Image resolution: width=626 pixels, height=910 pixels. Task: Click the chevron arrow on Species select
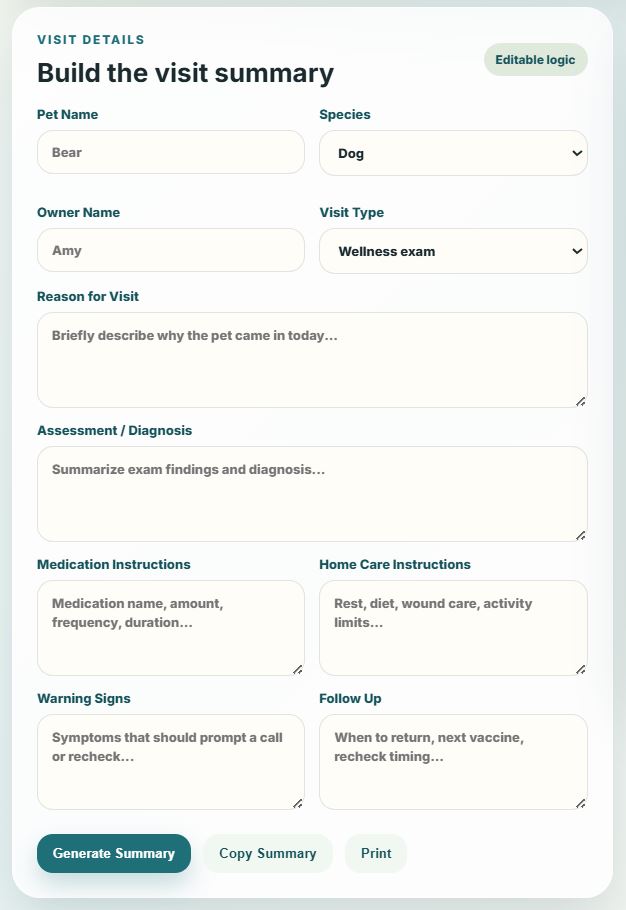577,153
